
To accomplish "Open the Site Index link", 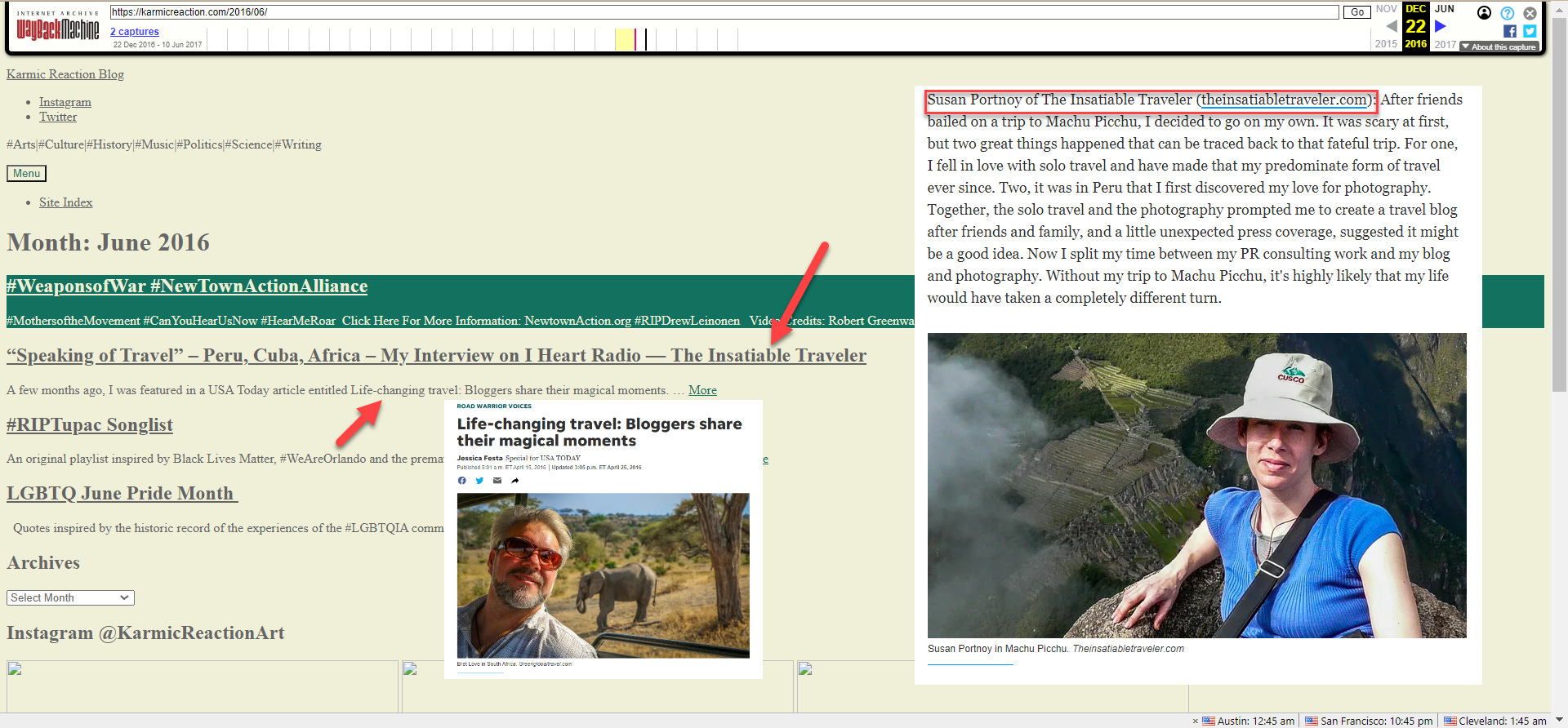I will click(65, 202).
